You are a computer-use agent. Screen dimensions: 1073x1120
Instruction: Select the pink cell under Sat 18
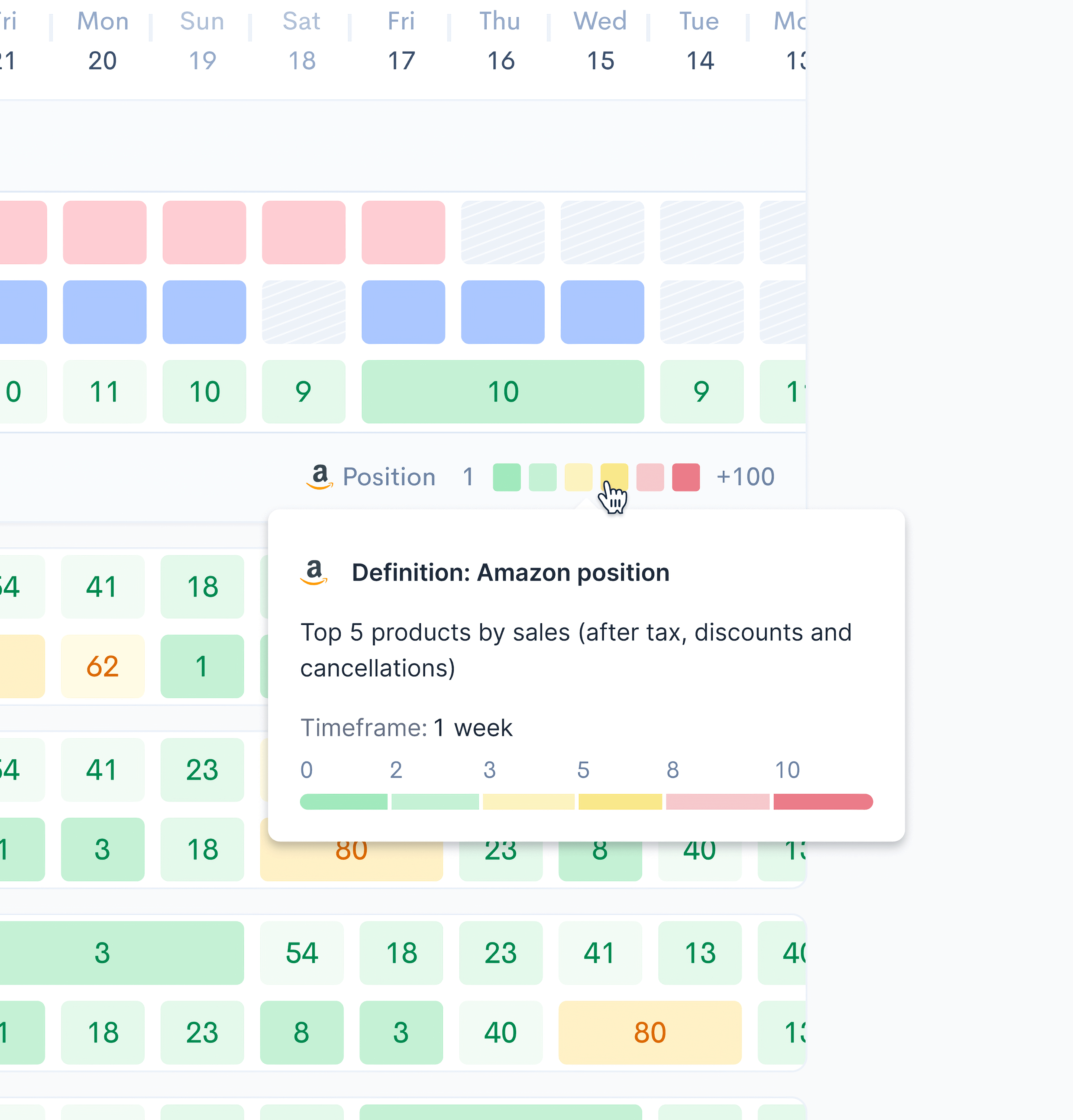click(303, 232)
